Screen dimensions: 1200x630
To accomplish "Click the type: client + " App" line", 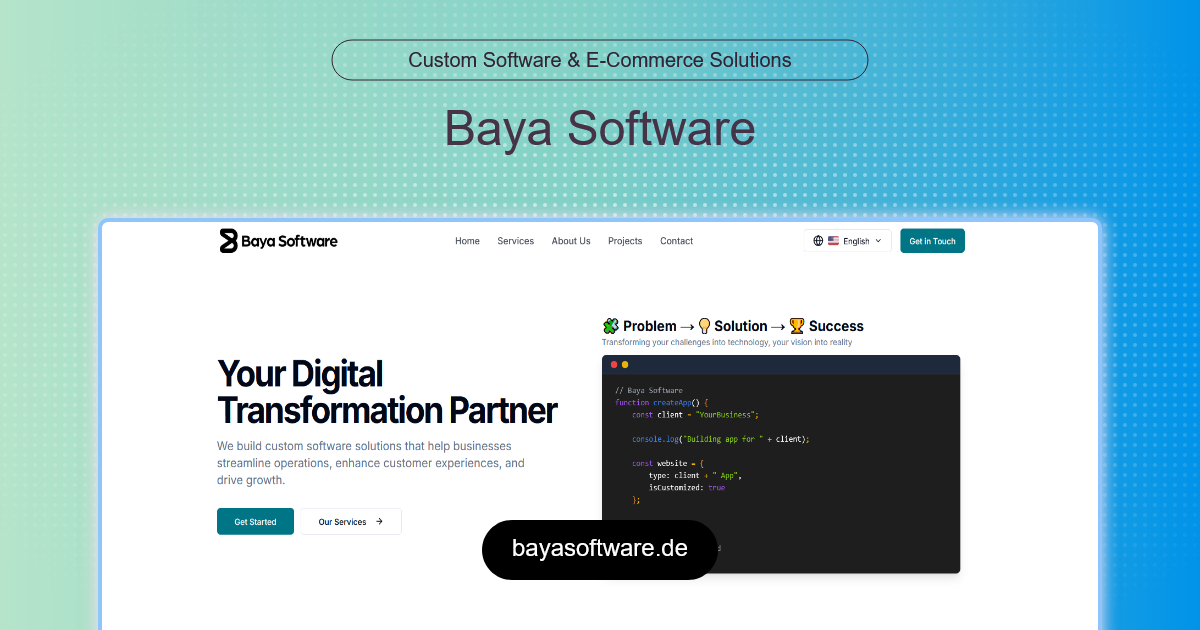I will (695, 476).
